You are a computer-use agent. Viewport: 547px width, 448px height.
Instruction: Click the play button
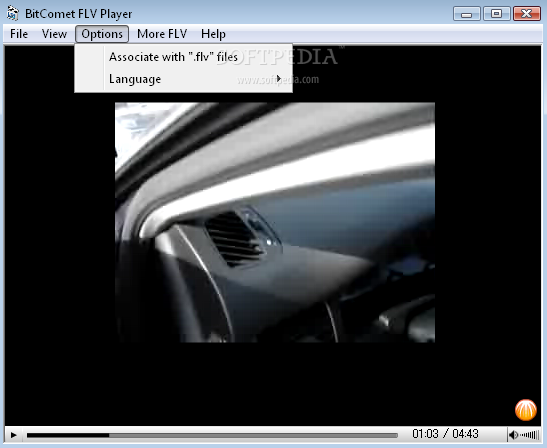14,435
